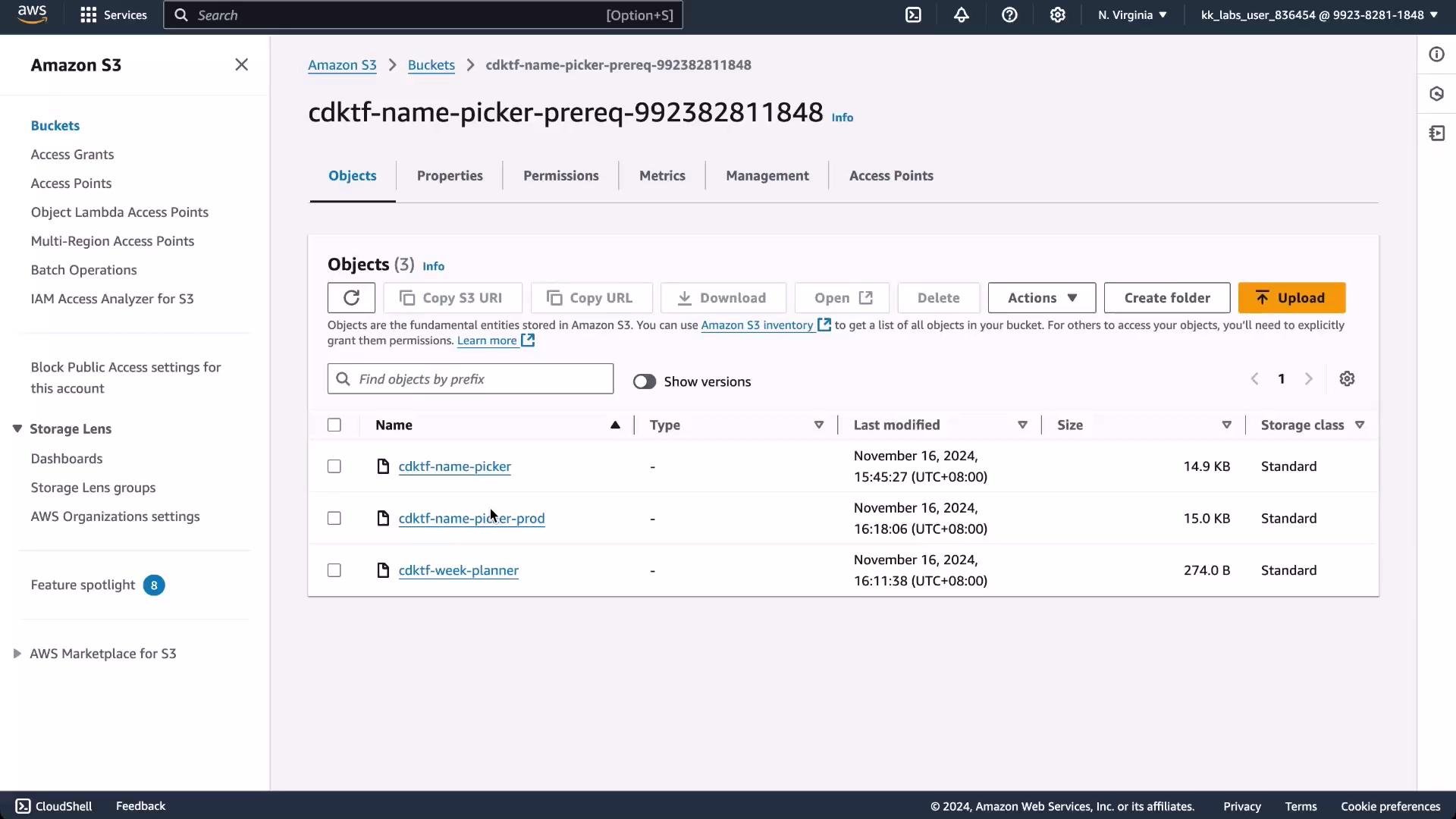1456x819 pixels.
Task: Open Batch Operations in sidebar
Action: 83,270
